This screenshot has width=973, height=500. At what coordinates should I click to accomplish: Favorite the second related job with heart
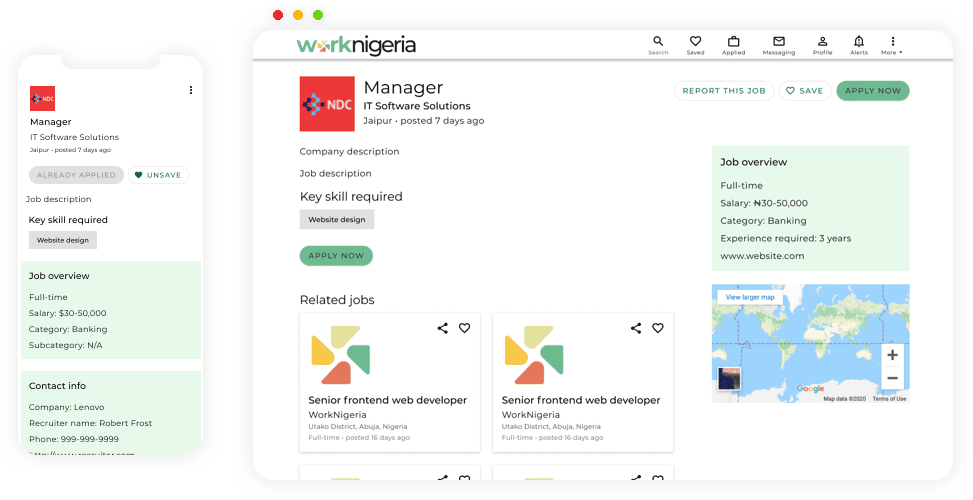click(658, 328)
